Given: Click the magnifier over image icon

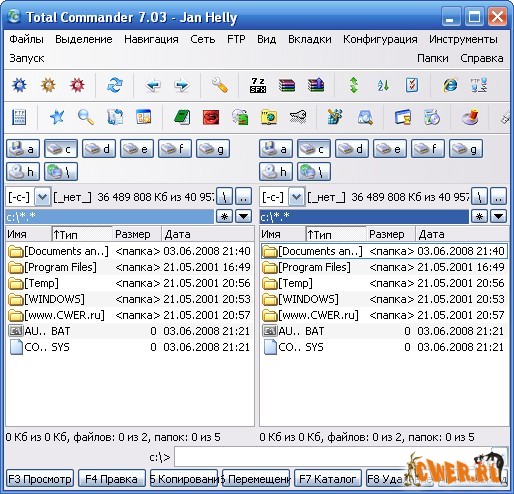Looking at the screenshot, I should tap(365, 117).
